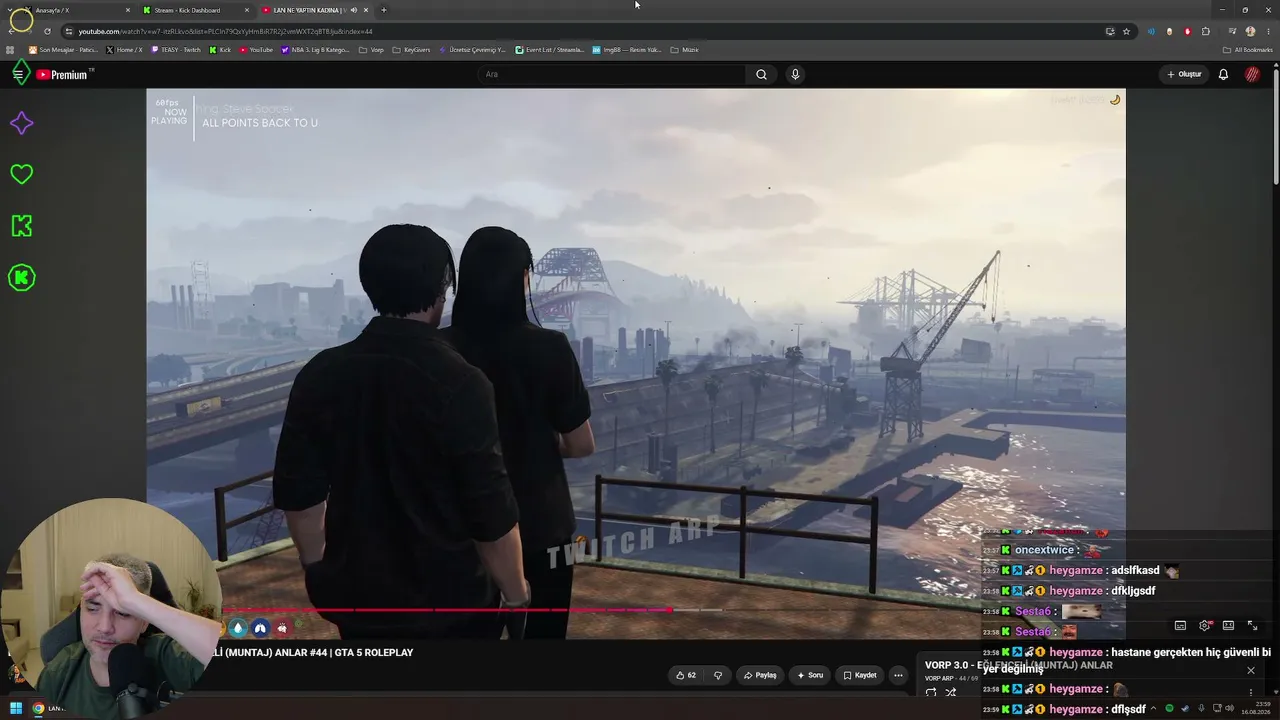Open the Windows Start menu

coord(16,709)
